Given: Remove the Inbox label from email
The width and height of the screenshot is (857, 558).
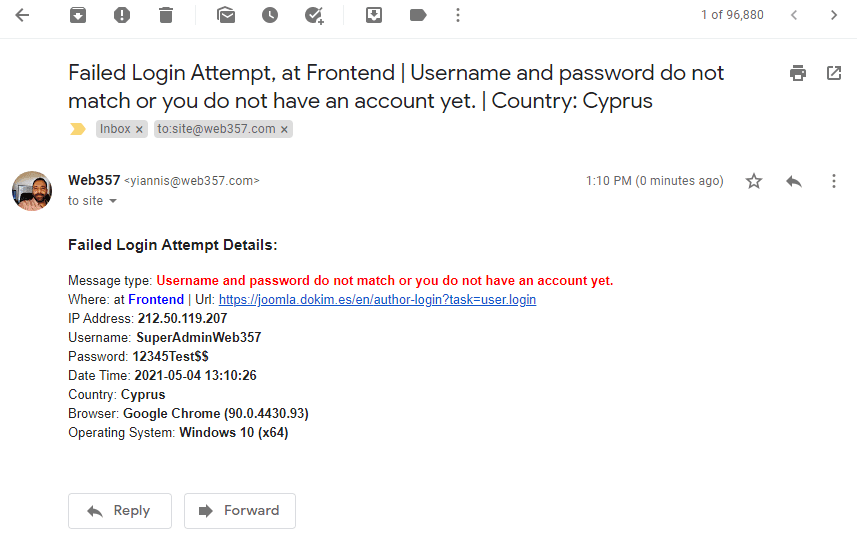Looking at the screenshot, I should (x=140, y=130).
